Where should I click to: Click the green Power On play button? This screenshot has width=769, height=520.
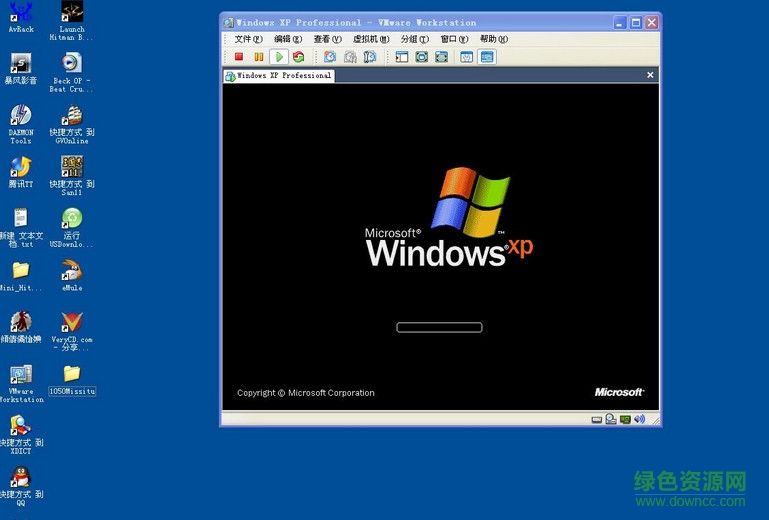point(279,57)
